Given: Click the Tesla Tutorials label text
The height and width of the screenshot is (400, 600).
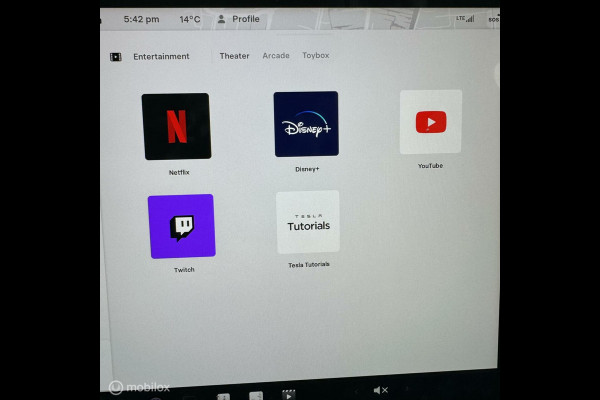Looking at the screenshot, I should (x=309, y=264).
